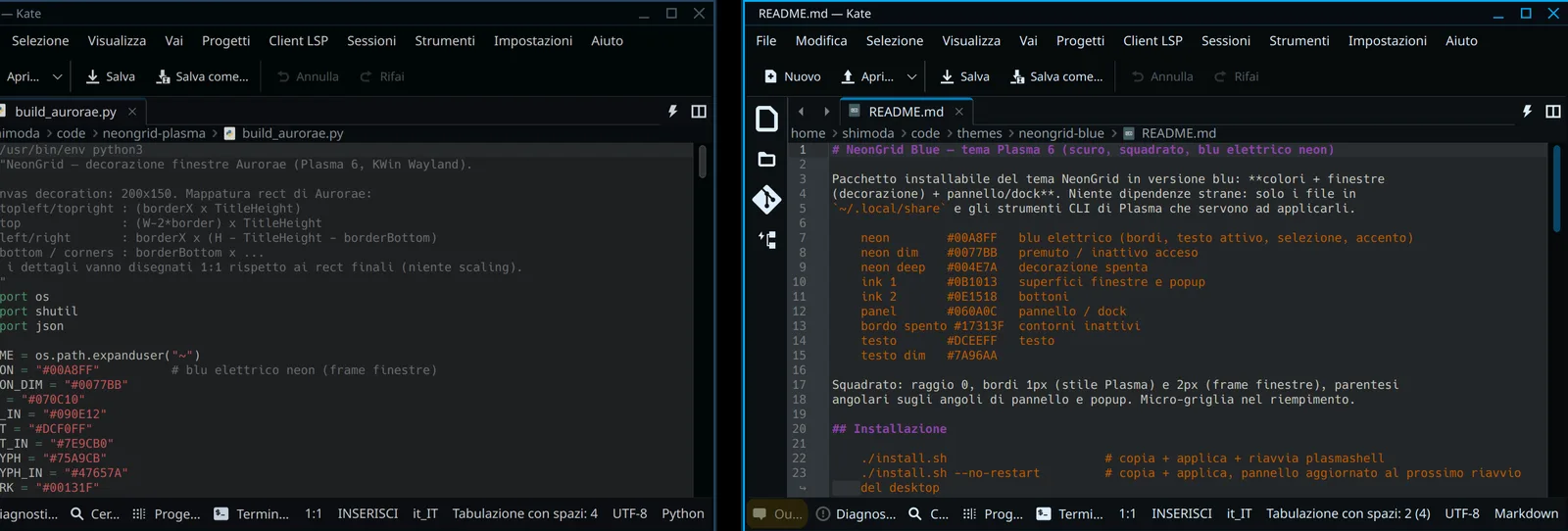The image size is (1568, 531).
Task: Click Annulla in README window toolbar
Action: pyautogui.click(x=1162, y=76)
